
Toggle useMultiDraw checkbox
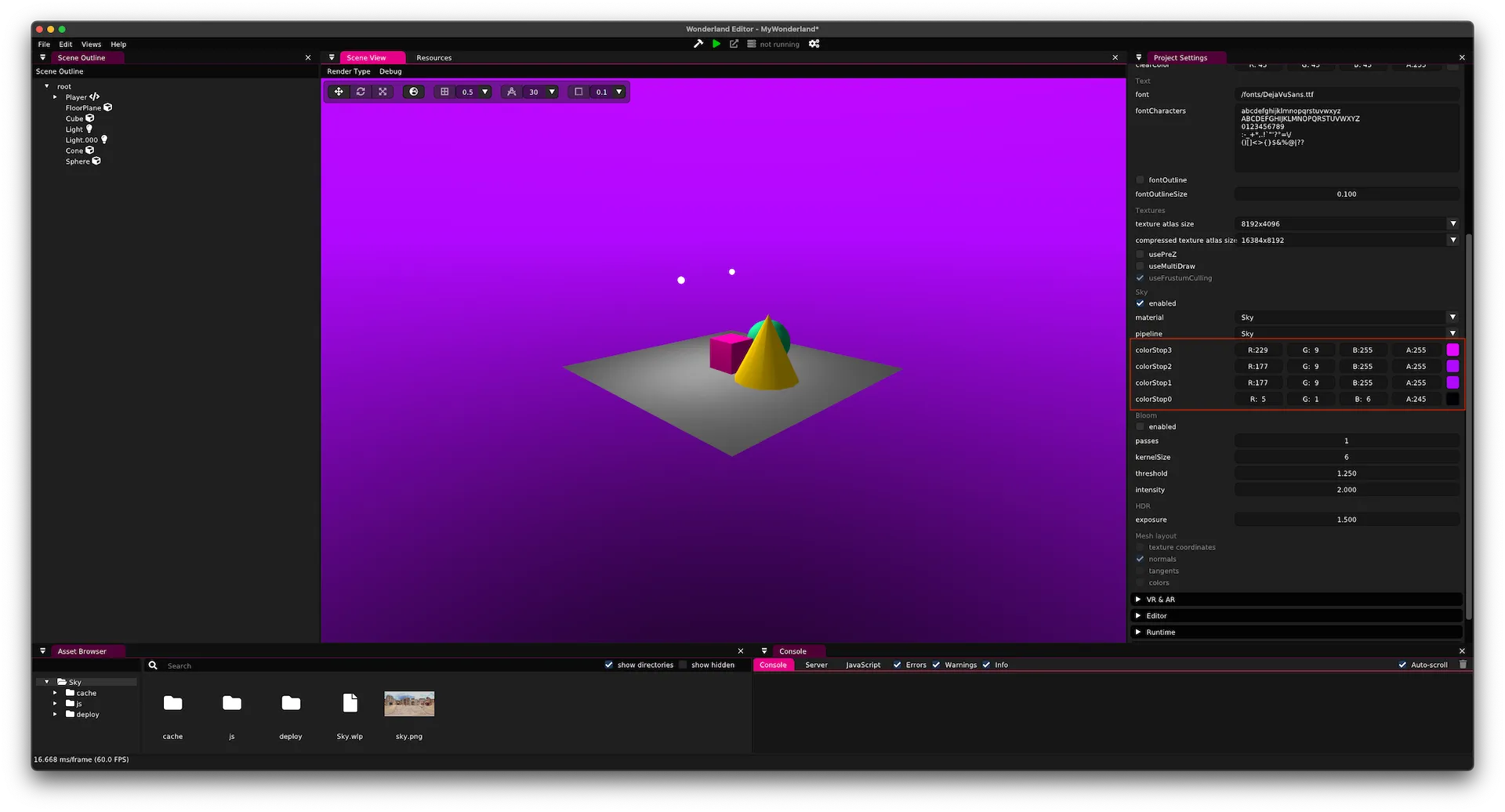1141,266
